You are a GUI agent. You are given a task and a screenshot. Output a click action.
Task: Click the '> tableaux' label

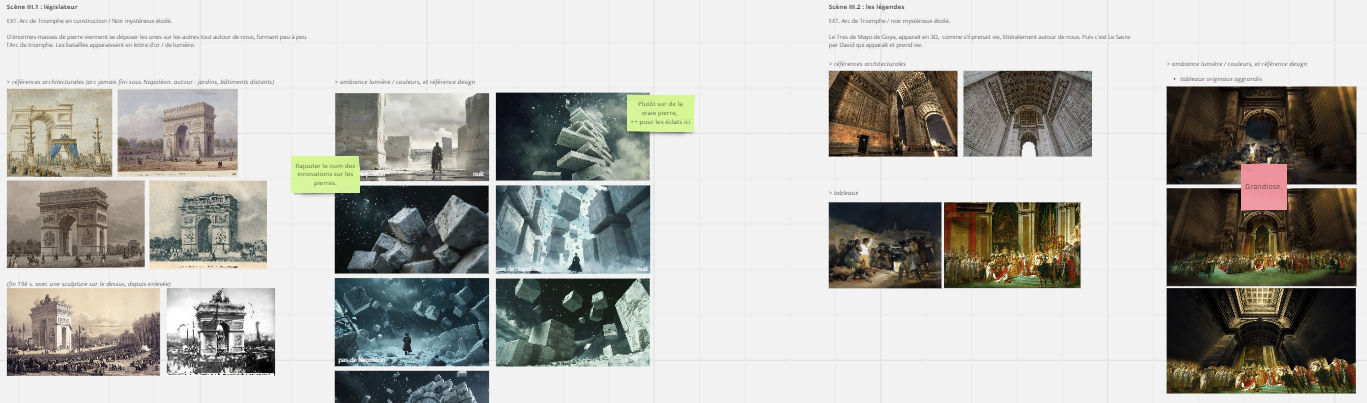point(843,193)
